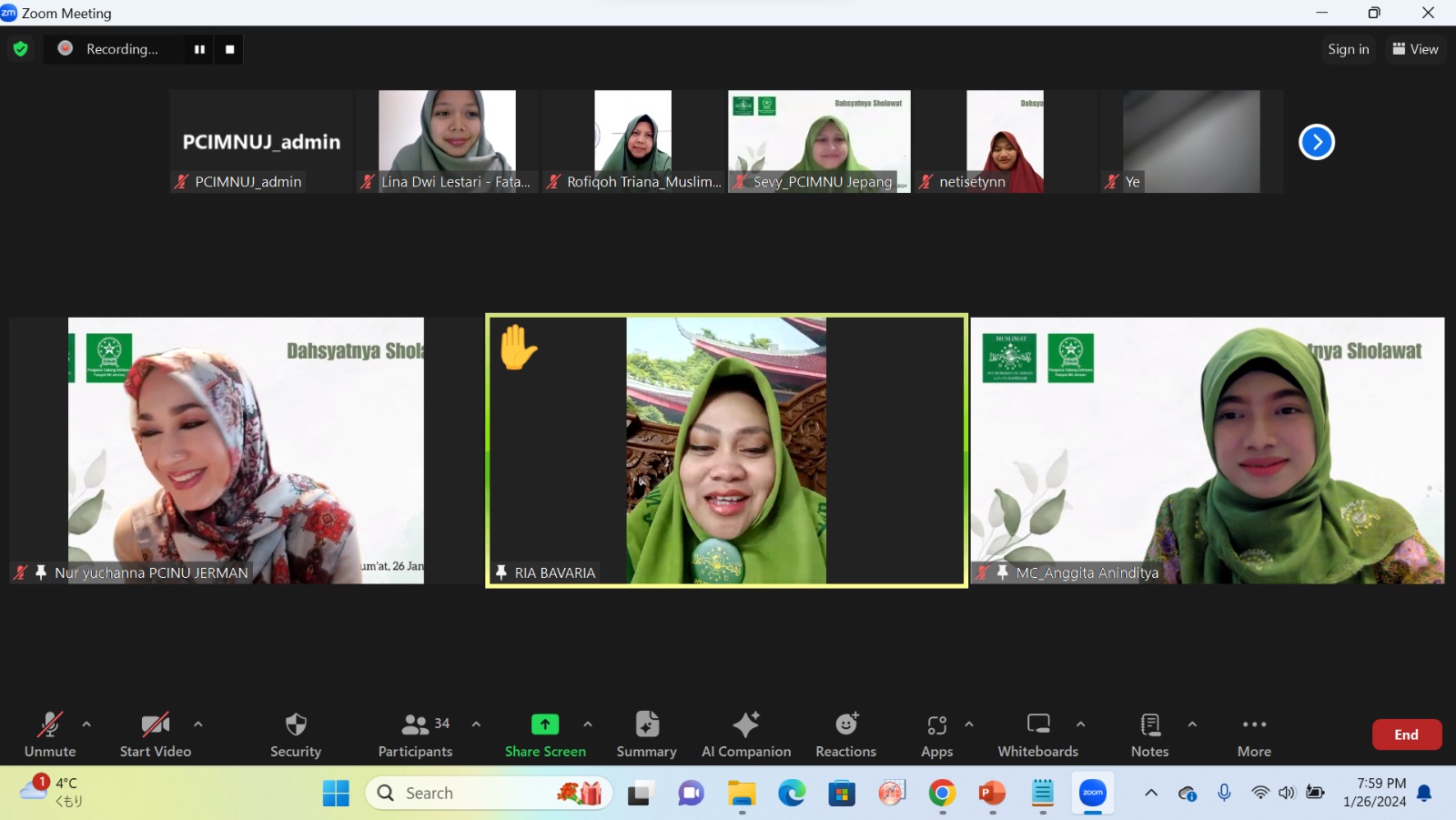Click the Sign in link
Image resolution: width=1456 pixels, height=820 pixels.
click(1348, 49)
